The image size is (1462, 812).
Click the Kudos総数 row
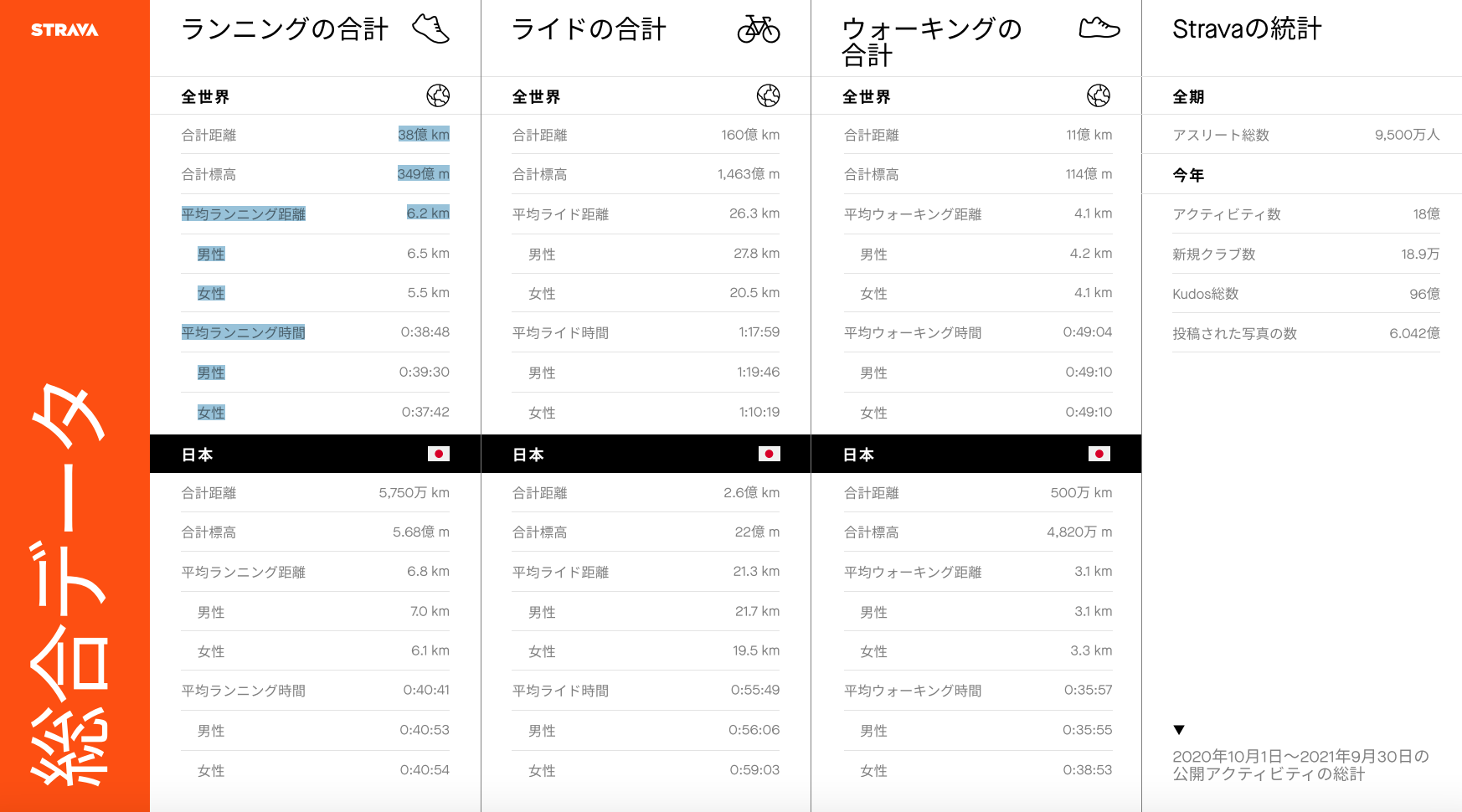point(1305,294)
